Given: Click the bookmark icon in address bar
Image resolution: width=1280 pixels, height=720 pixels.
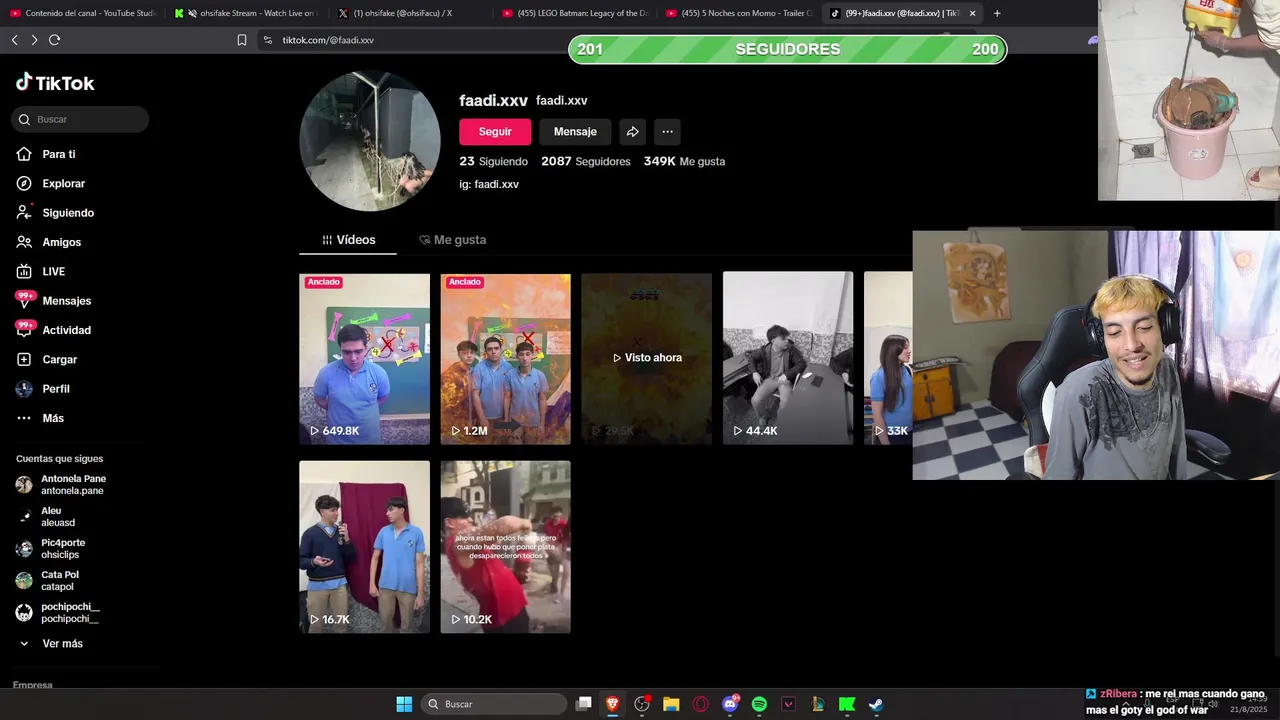Looking at the screenshot, I should tap(242, 40).
